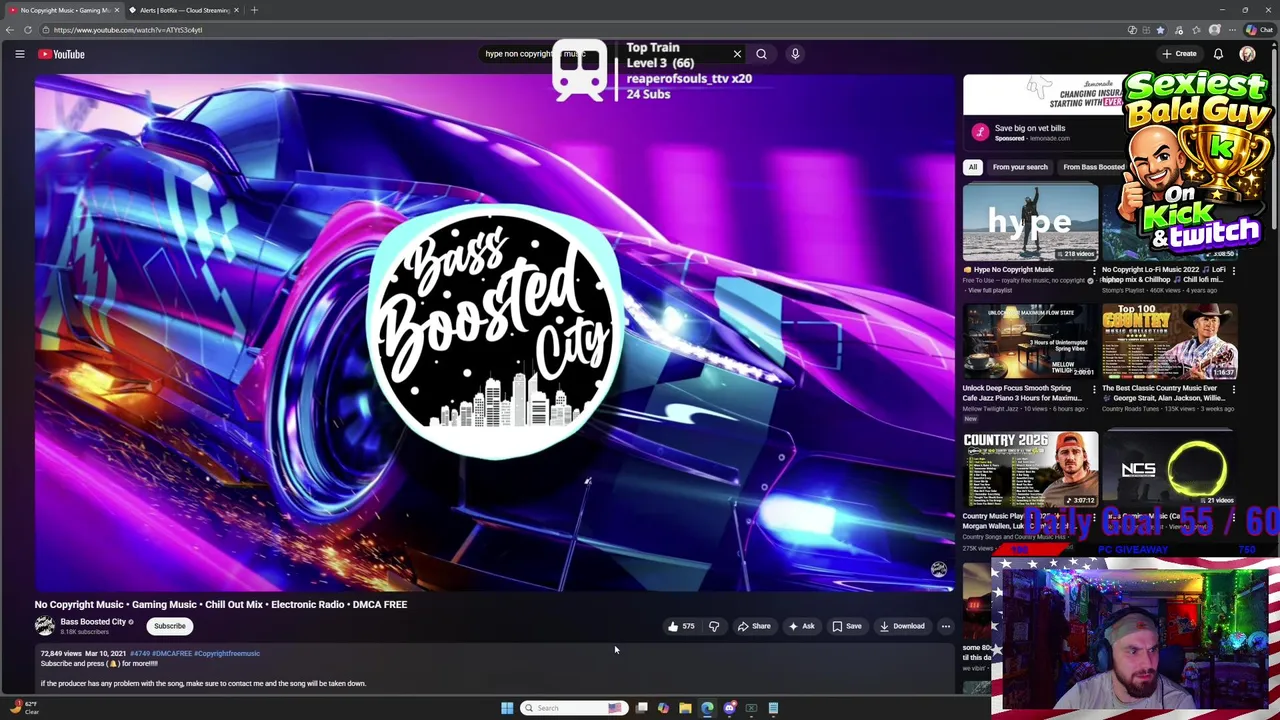
Task: Open the YouTube hamburger guide menu
Action: (19, 54)
